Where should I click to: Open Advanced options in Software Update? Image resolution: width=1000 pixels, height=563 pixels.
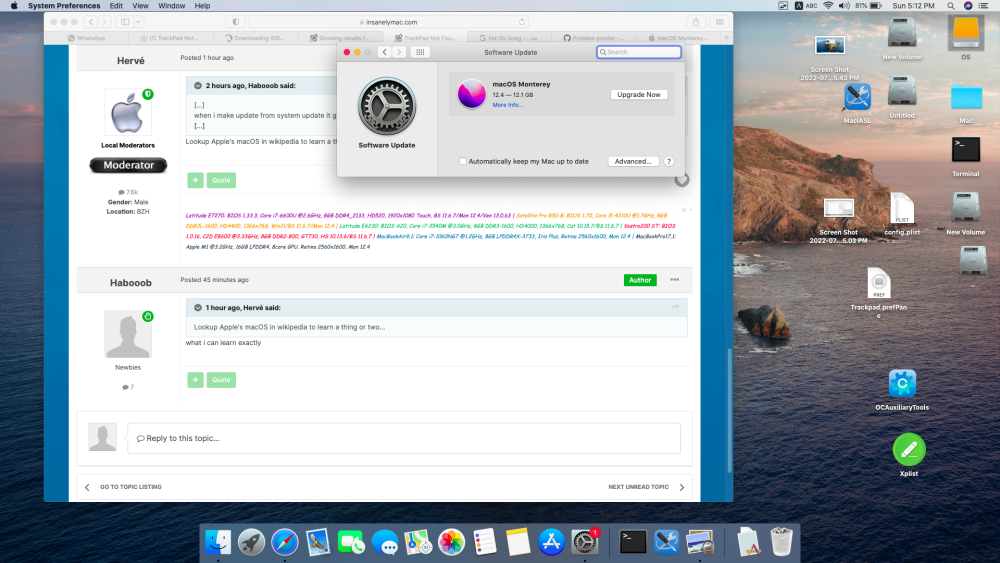(633, 161)
